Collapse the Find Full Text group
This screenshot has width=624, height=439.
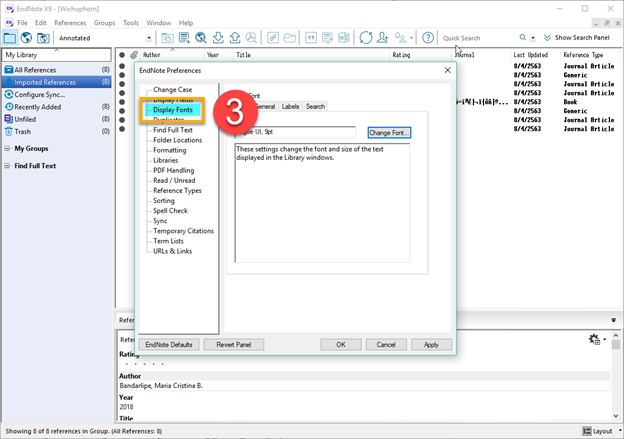[6, 165]
